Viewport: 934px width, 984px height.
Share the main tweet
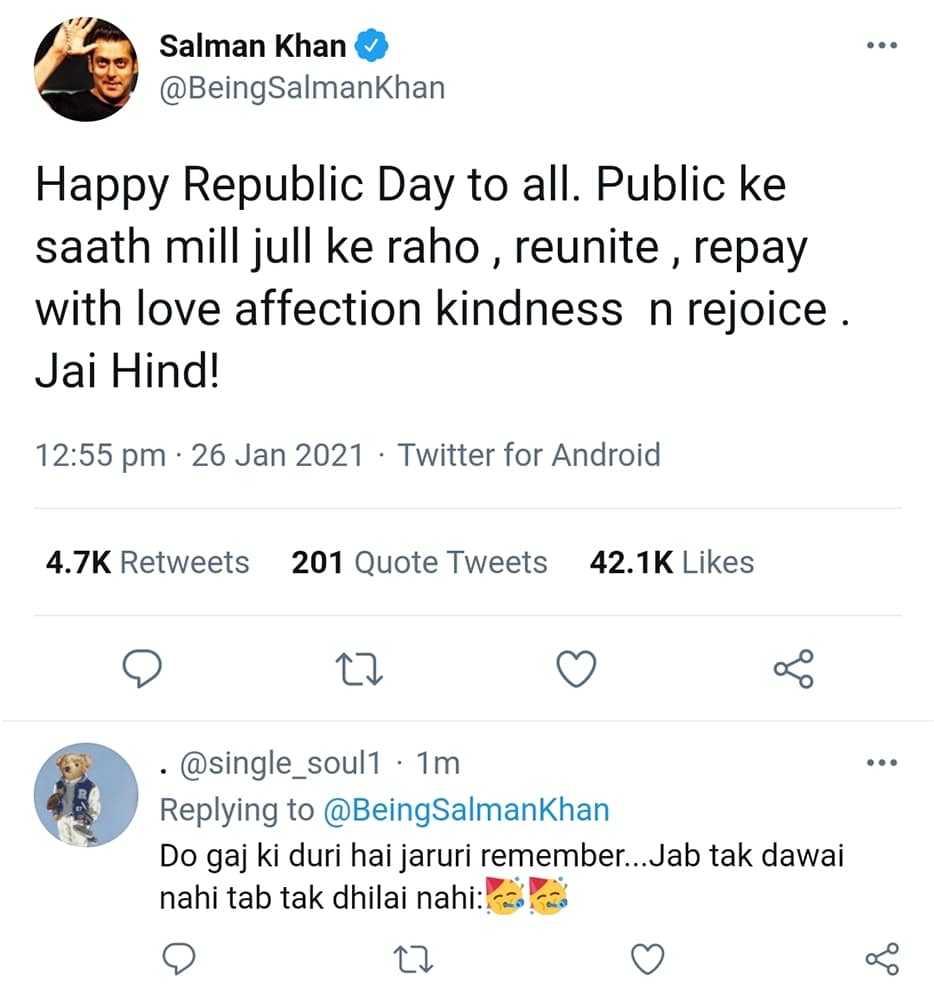(x=794, y=668)
